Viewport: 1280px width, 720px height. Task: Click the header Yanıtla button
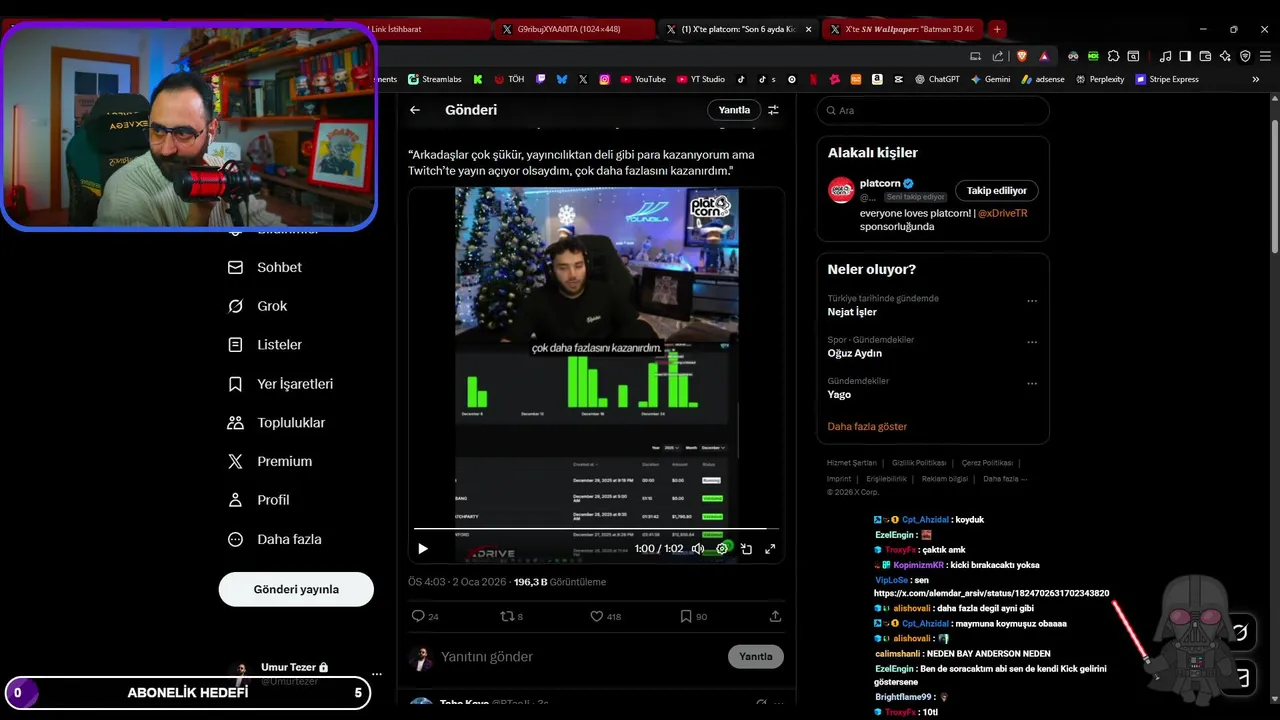(734, 110)
